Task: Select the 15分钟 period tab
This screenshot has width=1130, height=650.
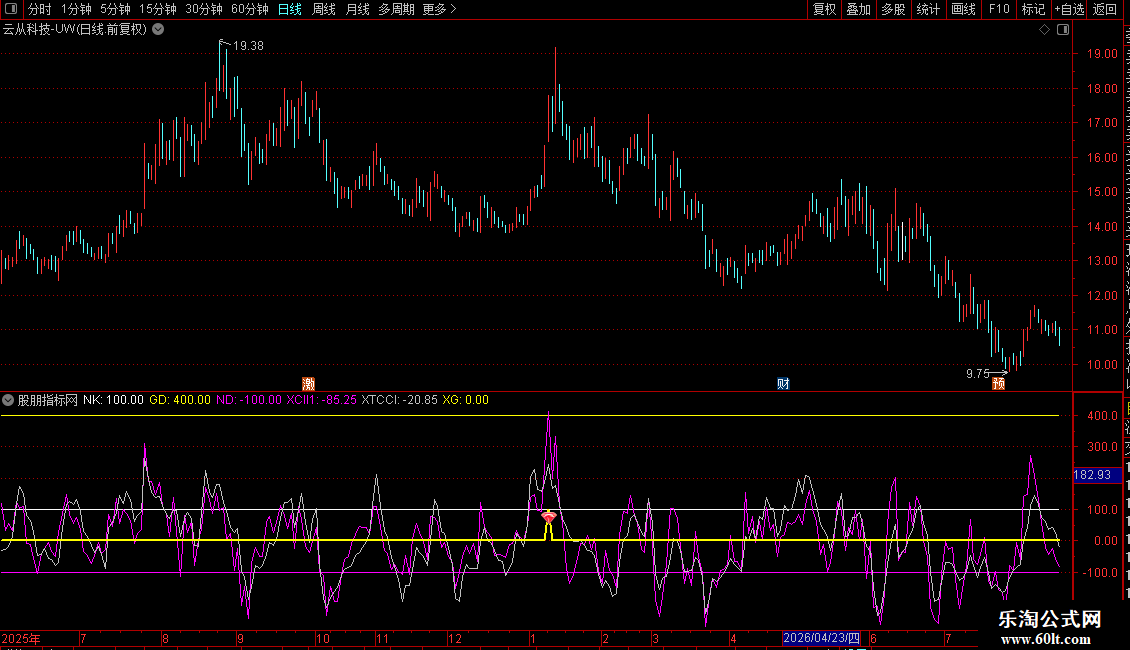Action: point(158,9)
